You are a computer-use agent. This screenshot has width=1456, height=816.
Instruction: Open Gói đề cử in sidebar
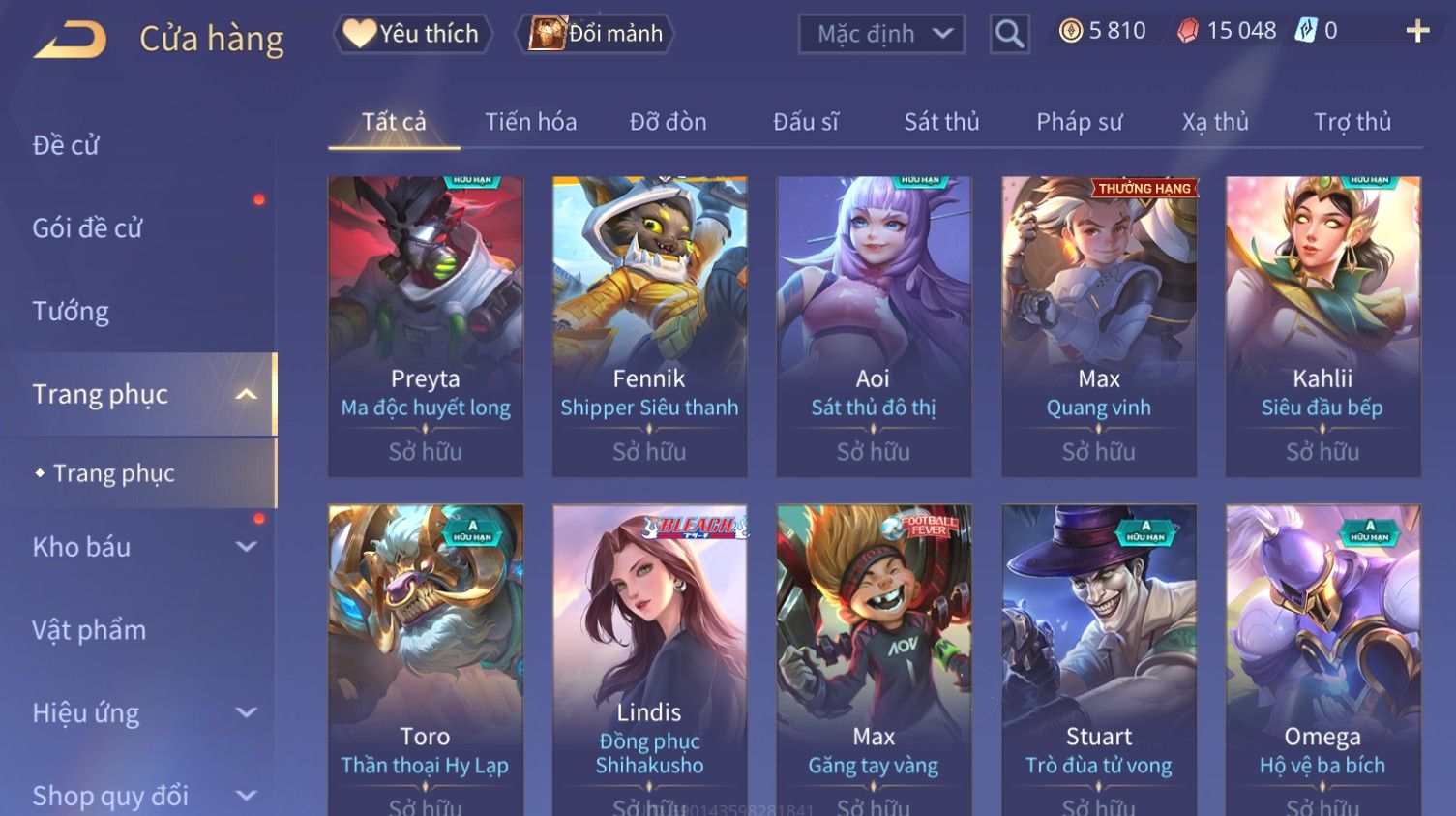[87, 228]
